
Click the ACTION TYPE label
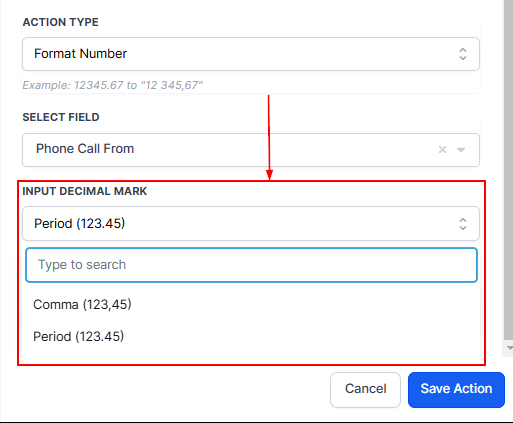(61, 22)
